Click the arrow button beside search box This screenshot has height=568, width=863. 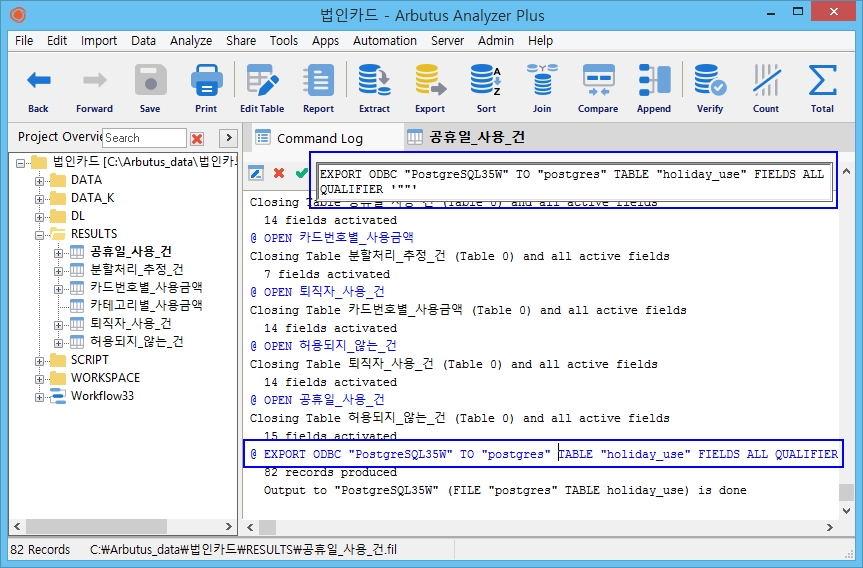pyautogui.click(x=228, y=138)
